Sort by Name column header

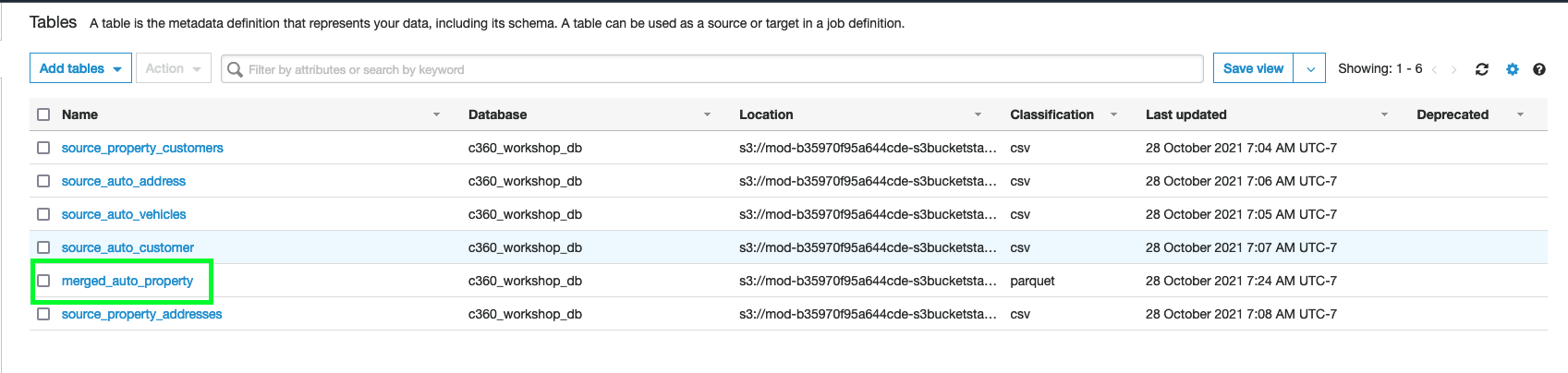[x=80, y=114]
